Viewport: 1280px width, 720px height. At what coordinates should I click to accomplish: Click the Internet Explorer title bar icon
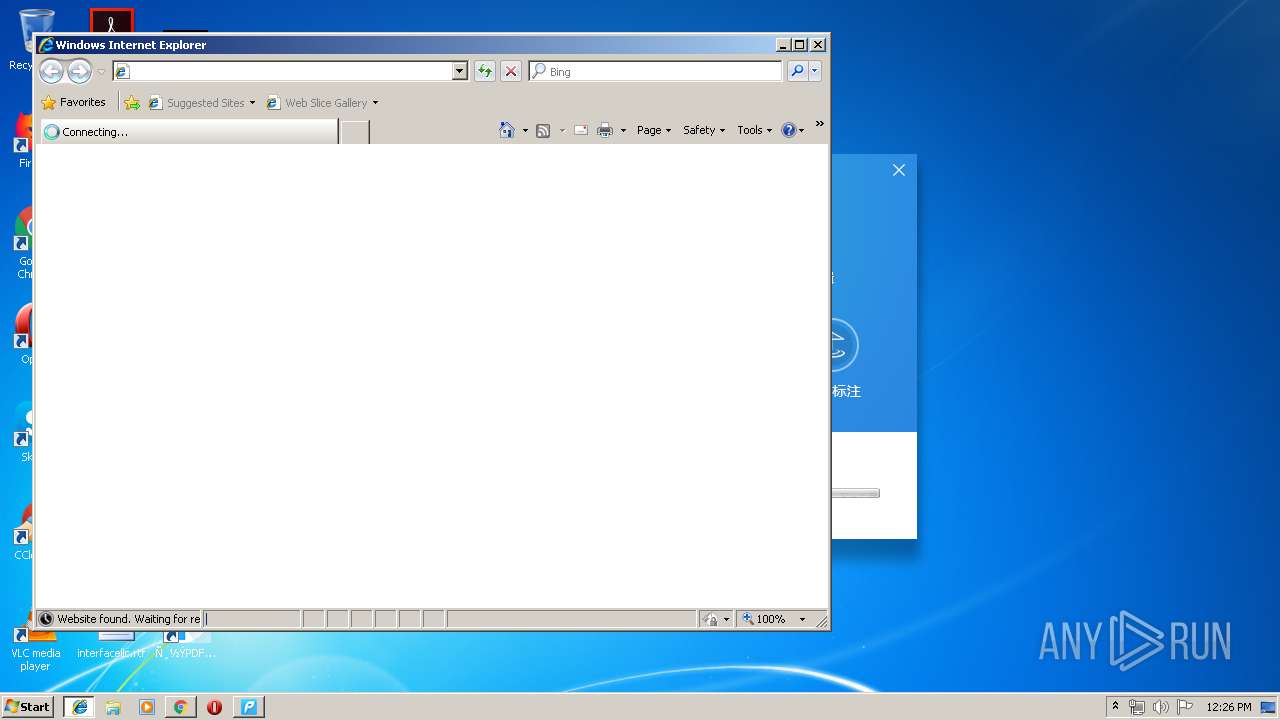pos(45,45)
